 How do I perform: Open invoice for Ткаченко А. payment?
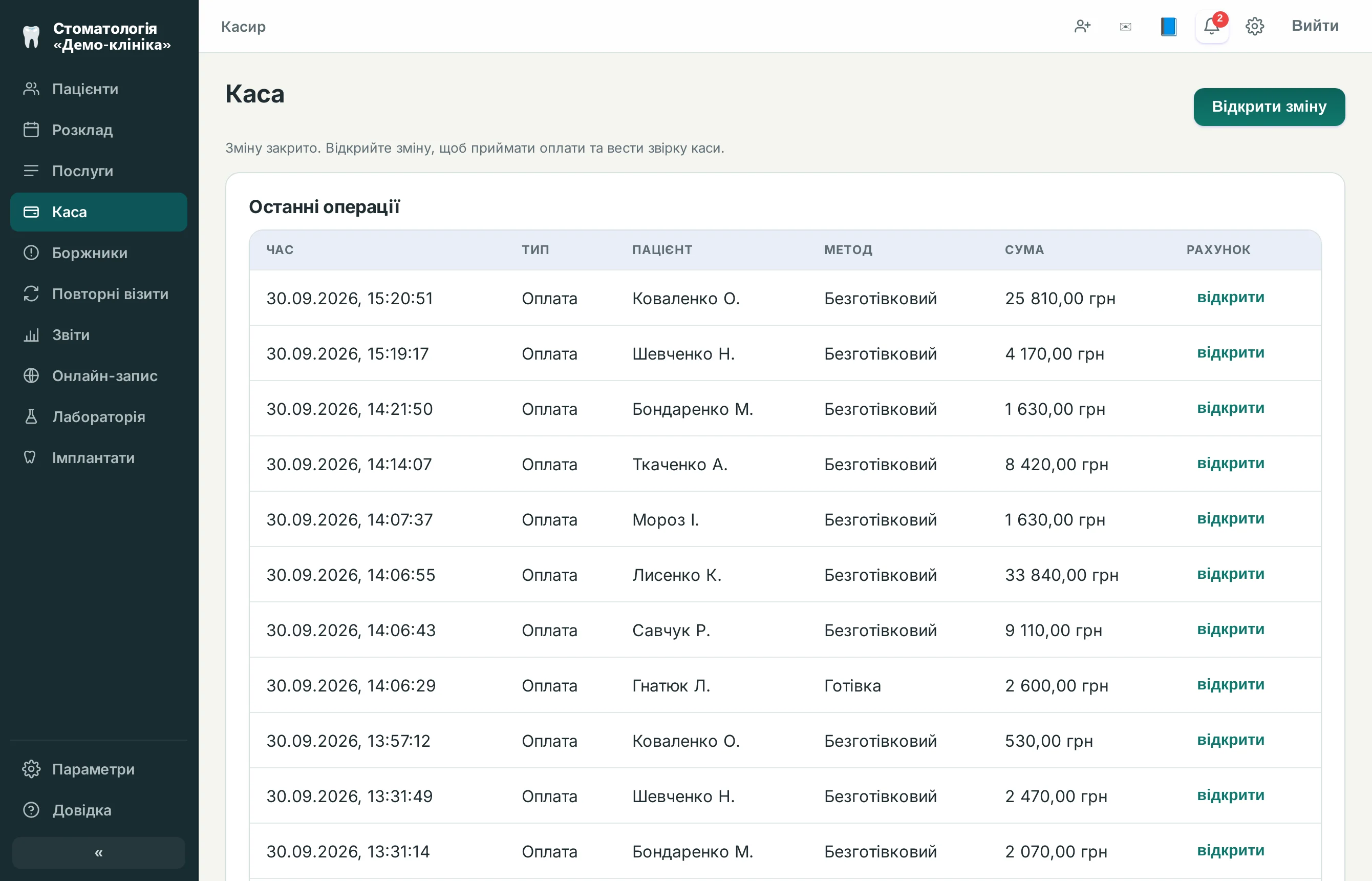[x=1230, y=464]
